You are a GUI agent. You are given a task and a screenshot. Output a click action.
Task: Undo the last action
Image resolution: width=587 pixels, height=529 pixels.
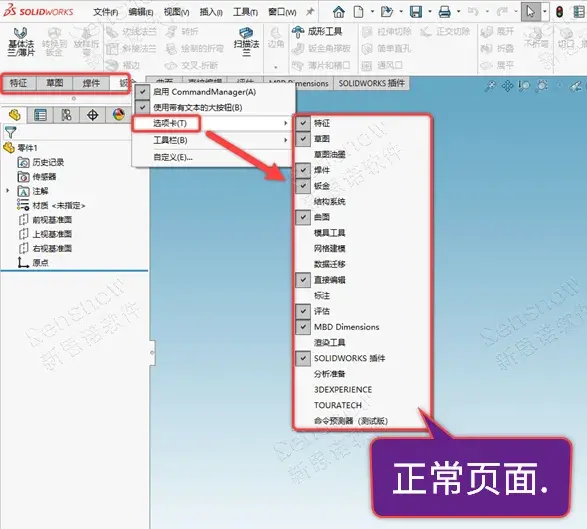pyautogui.click(x=473, y=12)
